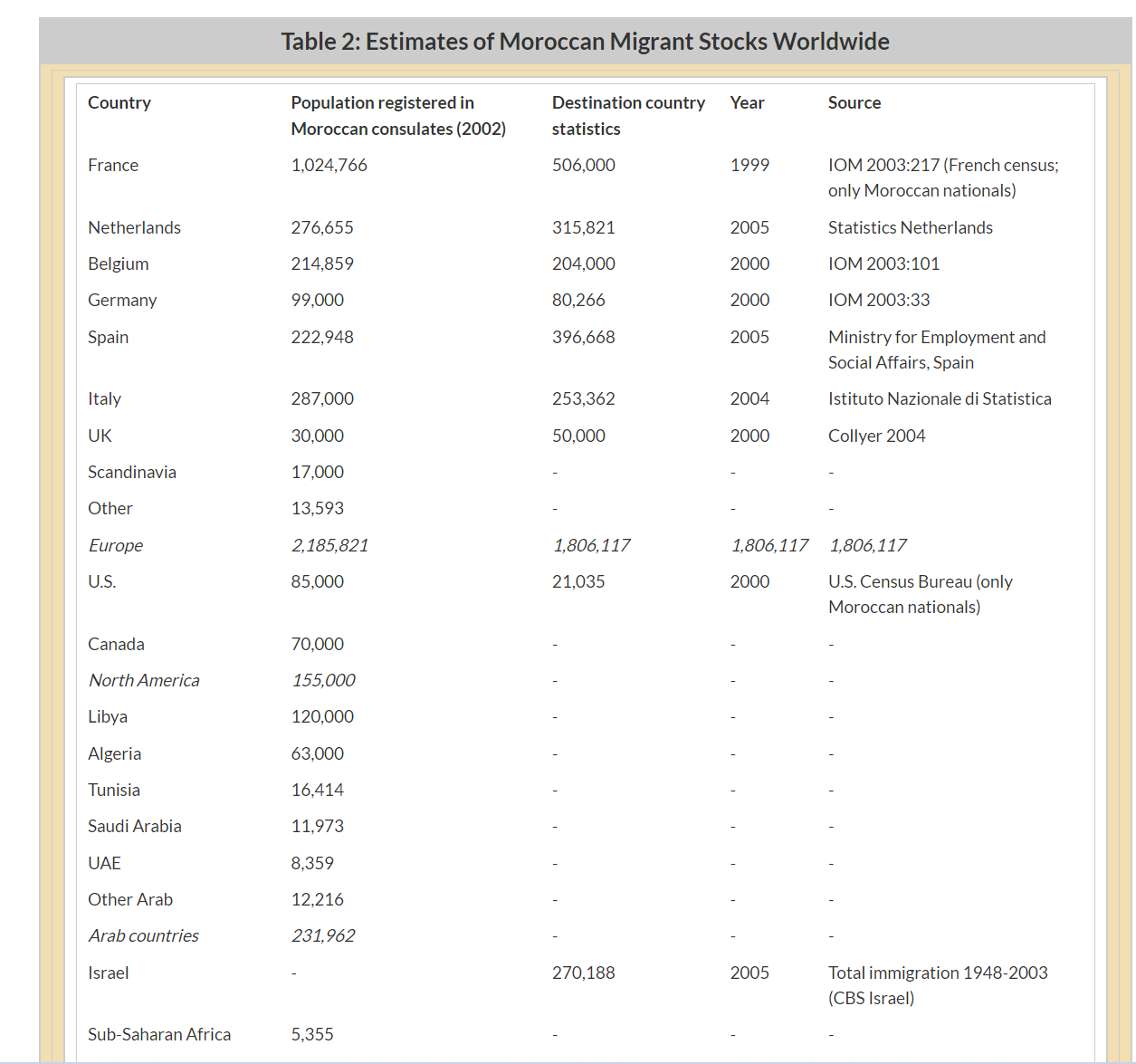Click the 'Collyer 2004' source
Viewport: 1136px width, 1064px height.
pyautogui.click(x=877, y=436)
